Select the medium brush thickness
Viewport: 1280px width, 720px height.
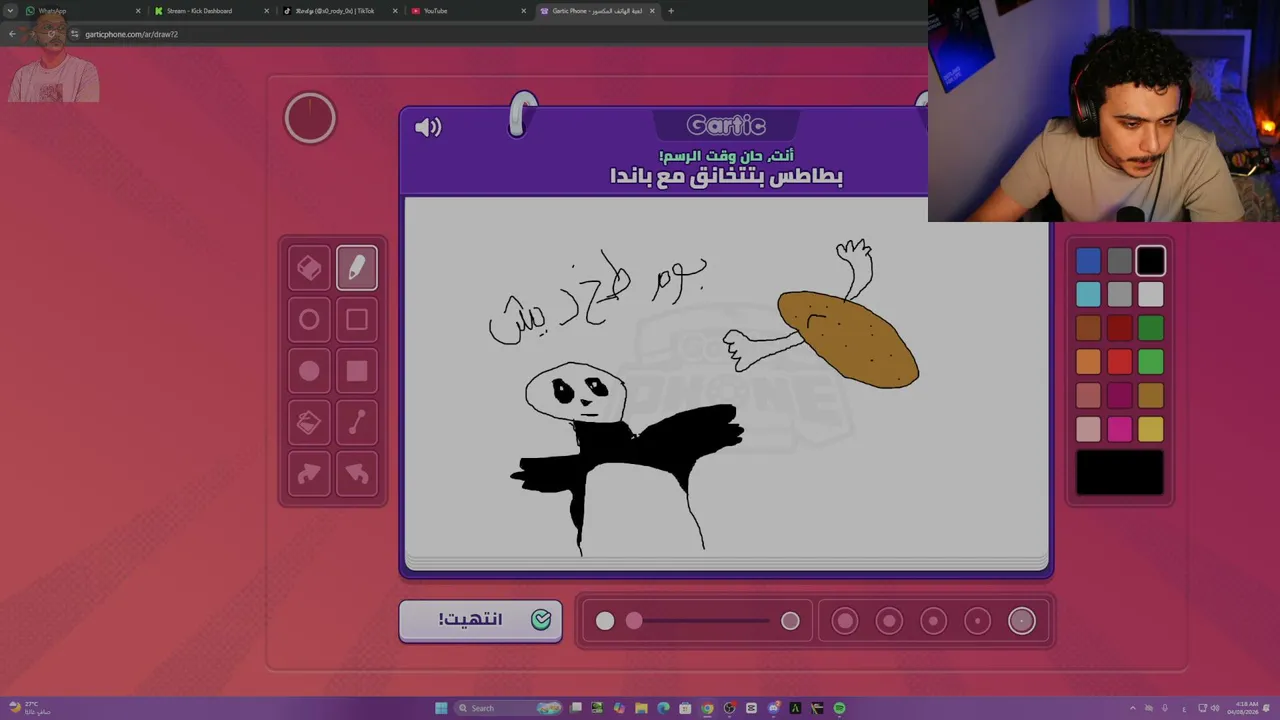pyautogui.click(x=933, y=621)
